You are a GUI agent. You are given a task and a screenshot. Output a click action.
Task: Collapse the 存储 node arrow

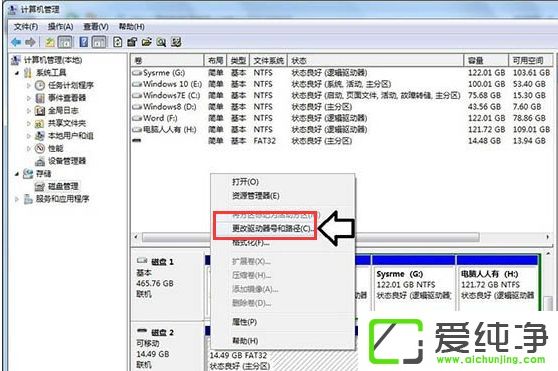pyautogui.click(x=17, y=174)
